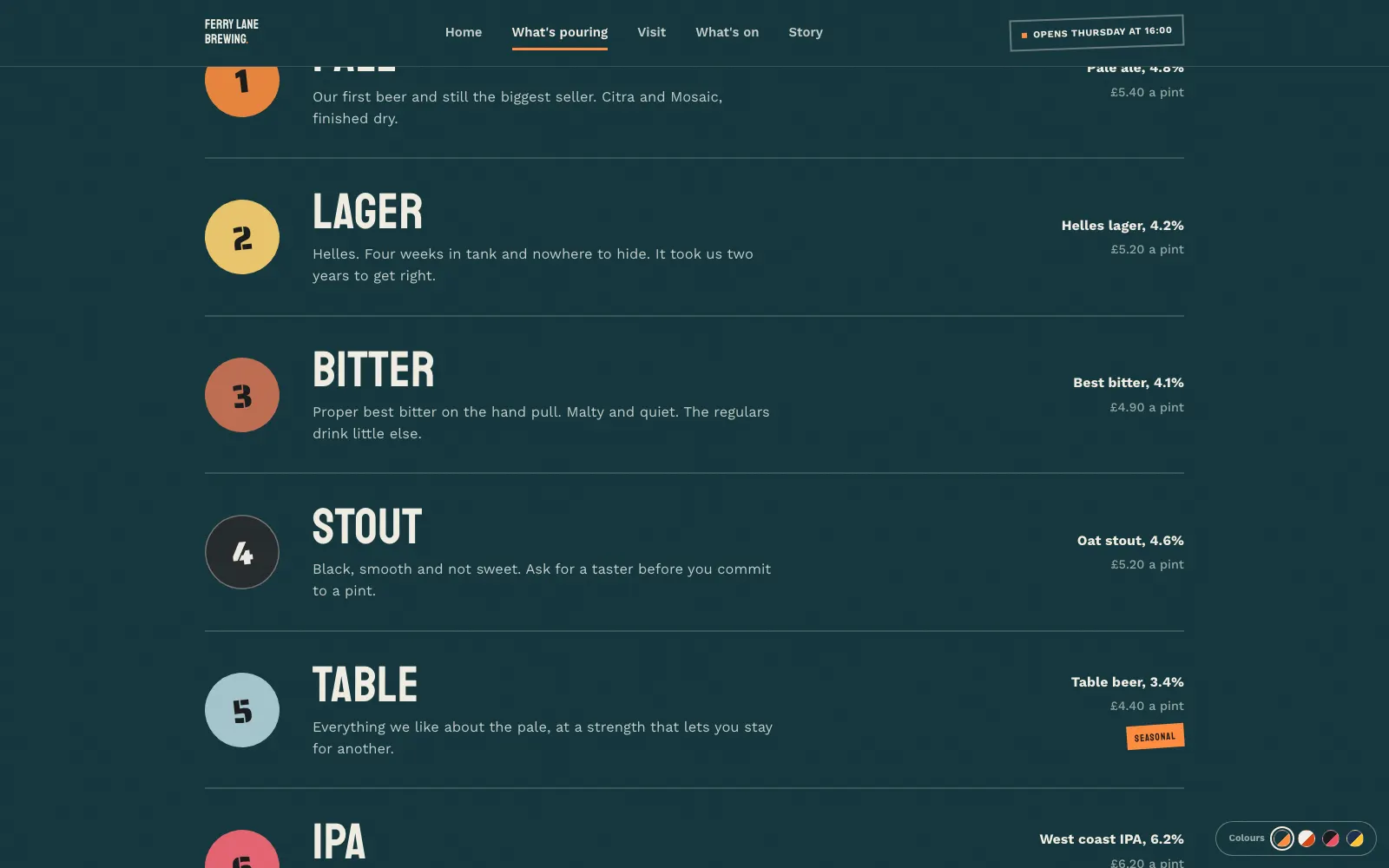Click the orange Seasonal tag
The image size is (1389, 868).
click(1155, 737)
